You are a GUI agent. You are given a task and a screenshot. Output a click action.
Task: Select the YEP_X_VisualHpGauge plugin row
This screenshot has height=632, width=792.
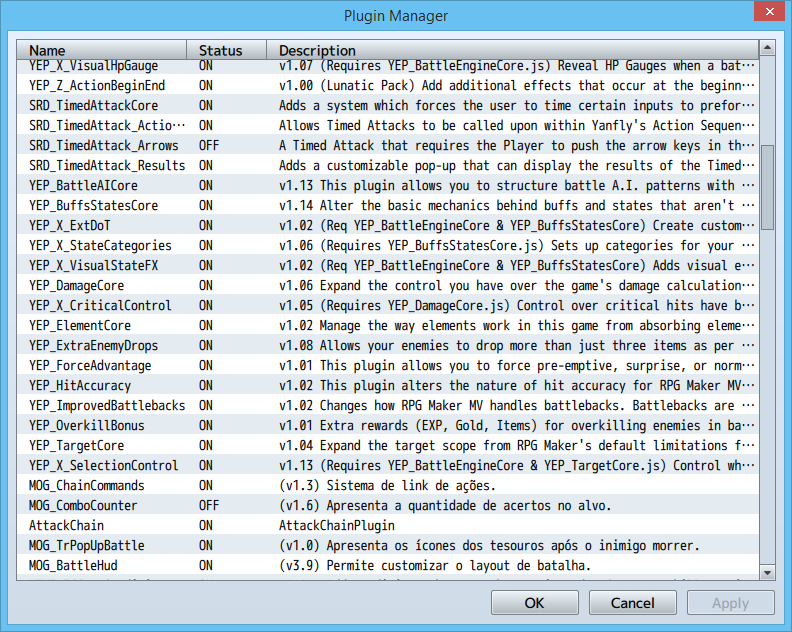(387, 66)
